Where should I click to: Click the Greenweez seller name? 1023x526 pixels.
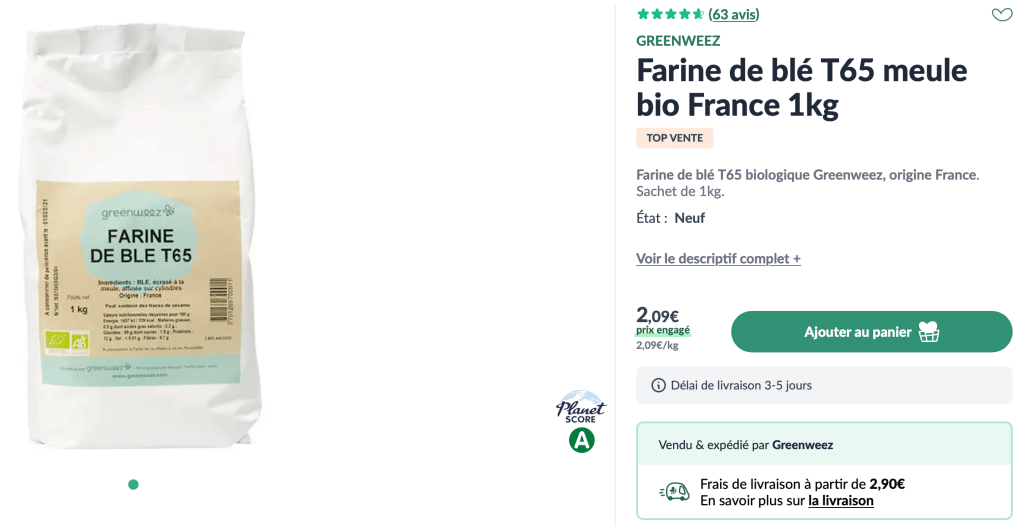pos(802,444)
